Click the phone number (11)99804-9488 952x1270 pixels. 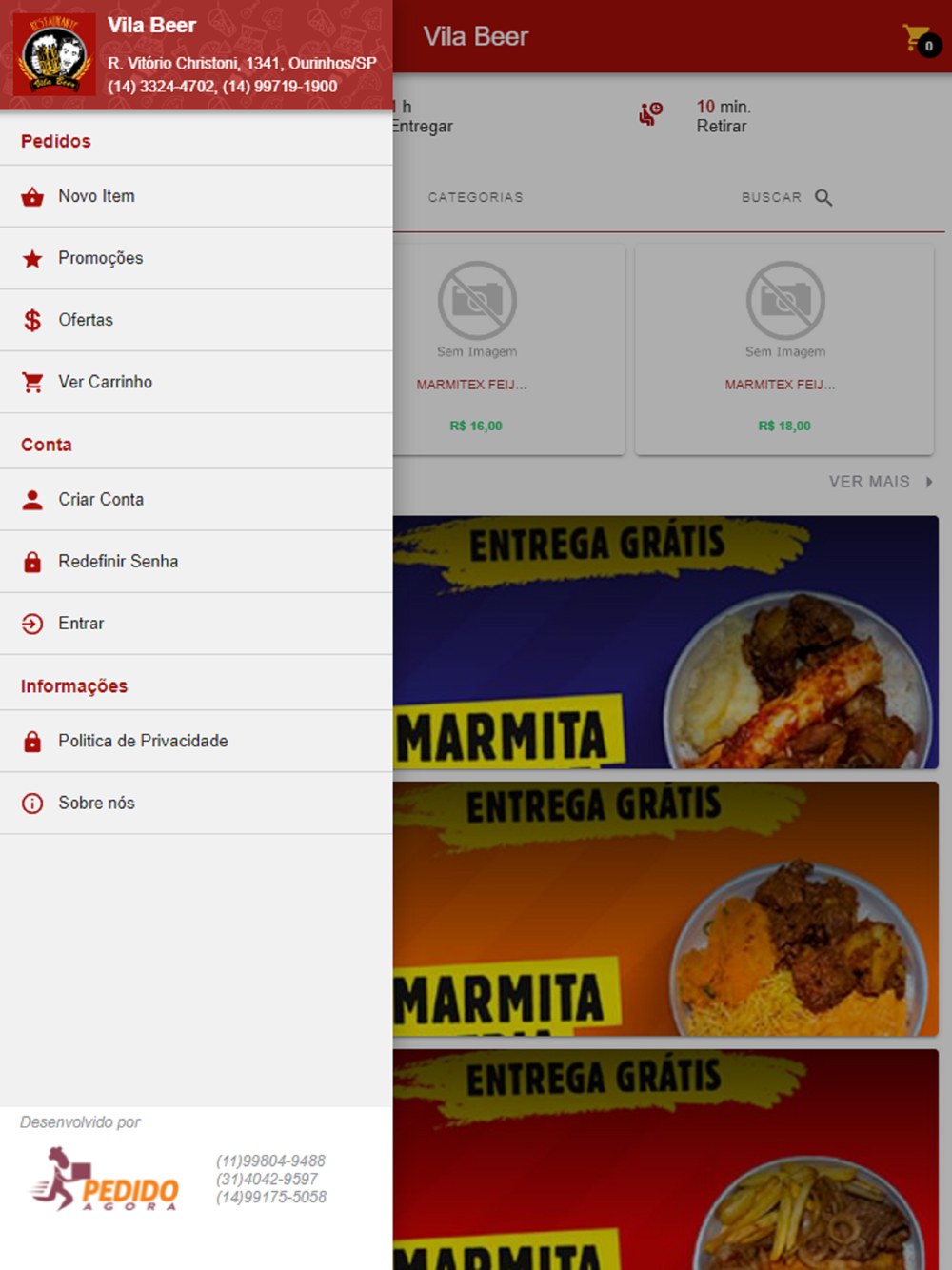coord(270,1161)
